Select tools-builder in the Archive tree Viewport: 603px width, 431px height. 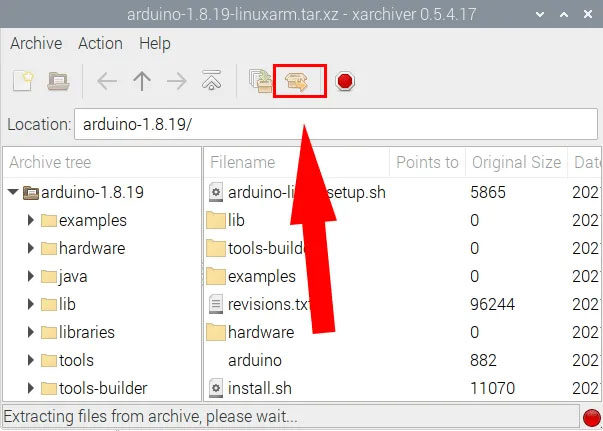[103, 389]
